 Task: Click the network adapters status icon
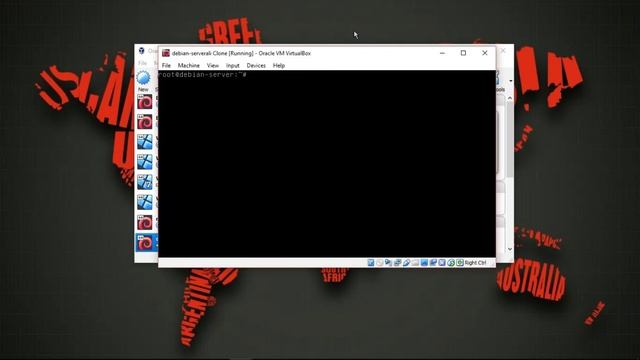pos(398,262)
